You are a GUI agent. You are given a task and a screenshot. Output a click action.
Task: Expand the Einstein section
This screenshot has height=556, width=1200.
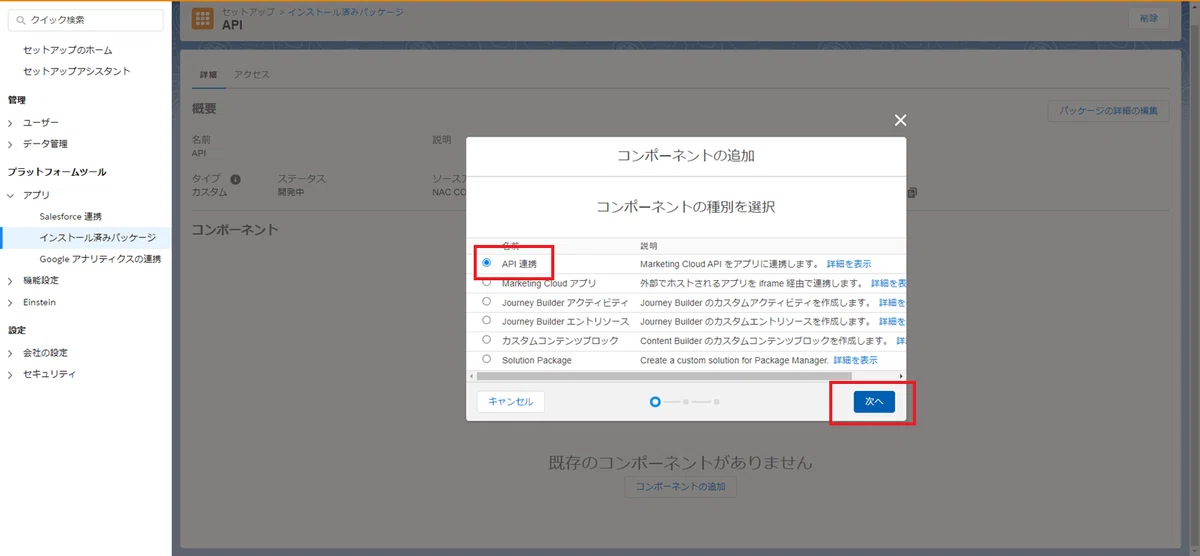[x=10, y=302]
